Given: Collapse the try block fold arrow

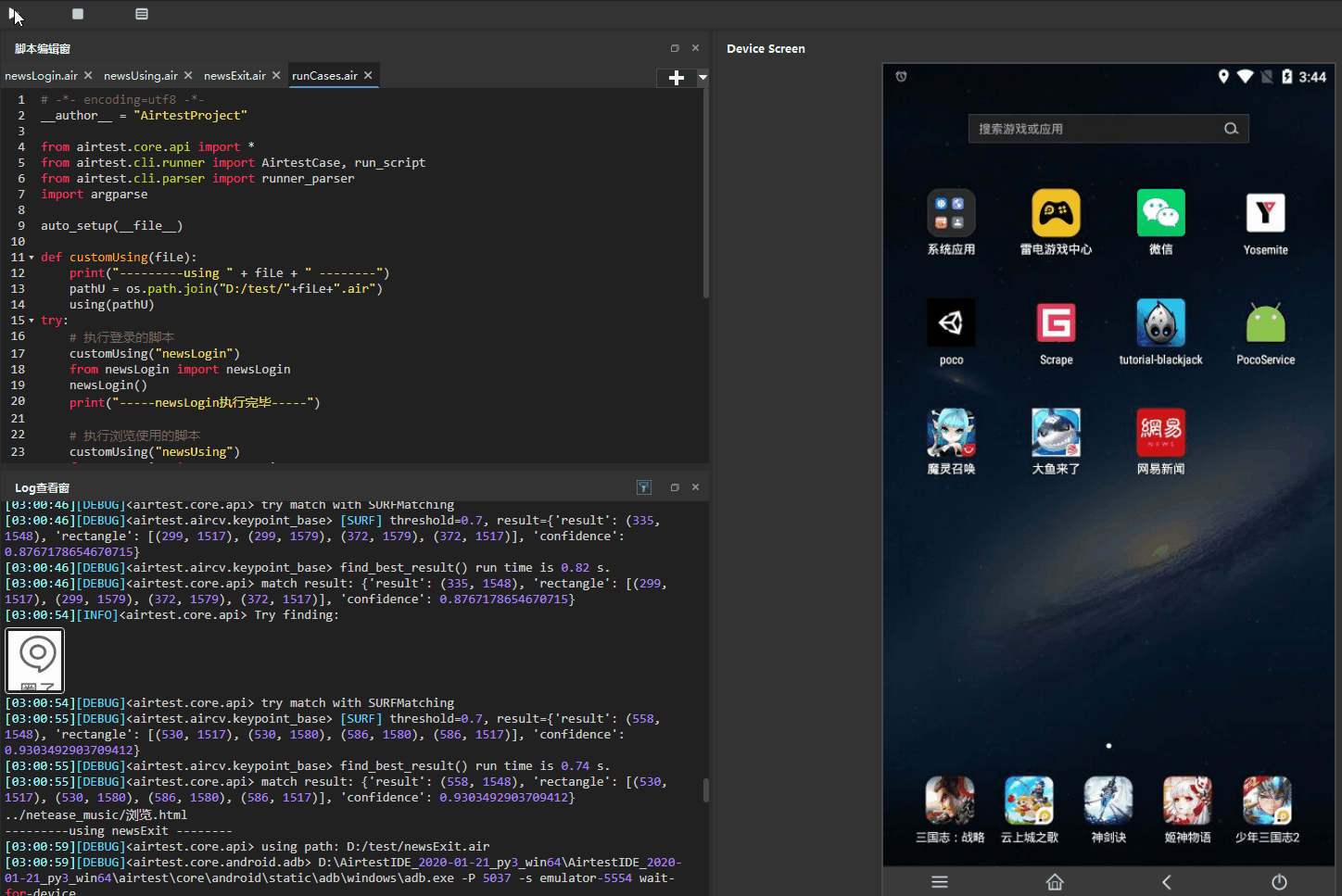Looking at the screenshot, I should point(32,321).
